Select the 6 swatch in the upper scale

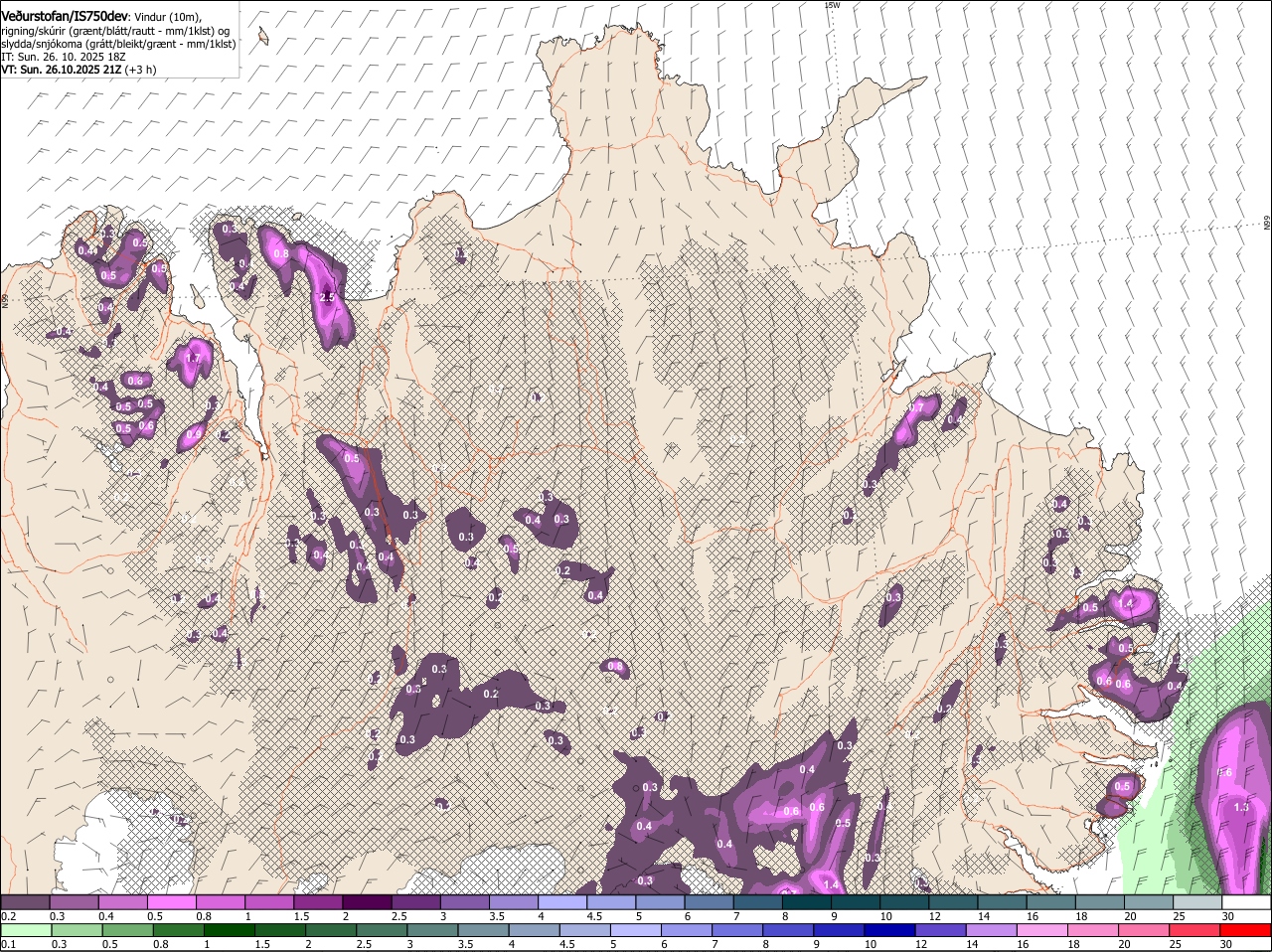point(709,902)
